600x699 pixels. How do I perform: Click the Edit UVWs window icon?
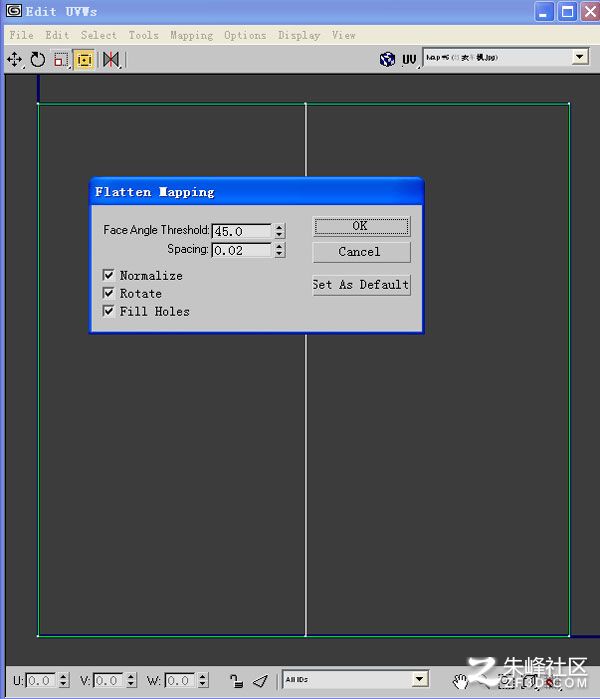click(14, 11)
